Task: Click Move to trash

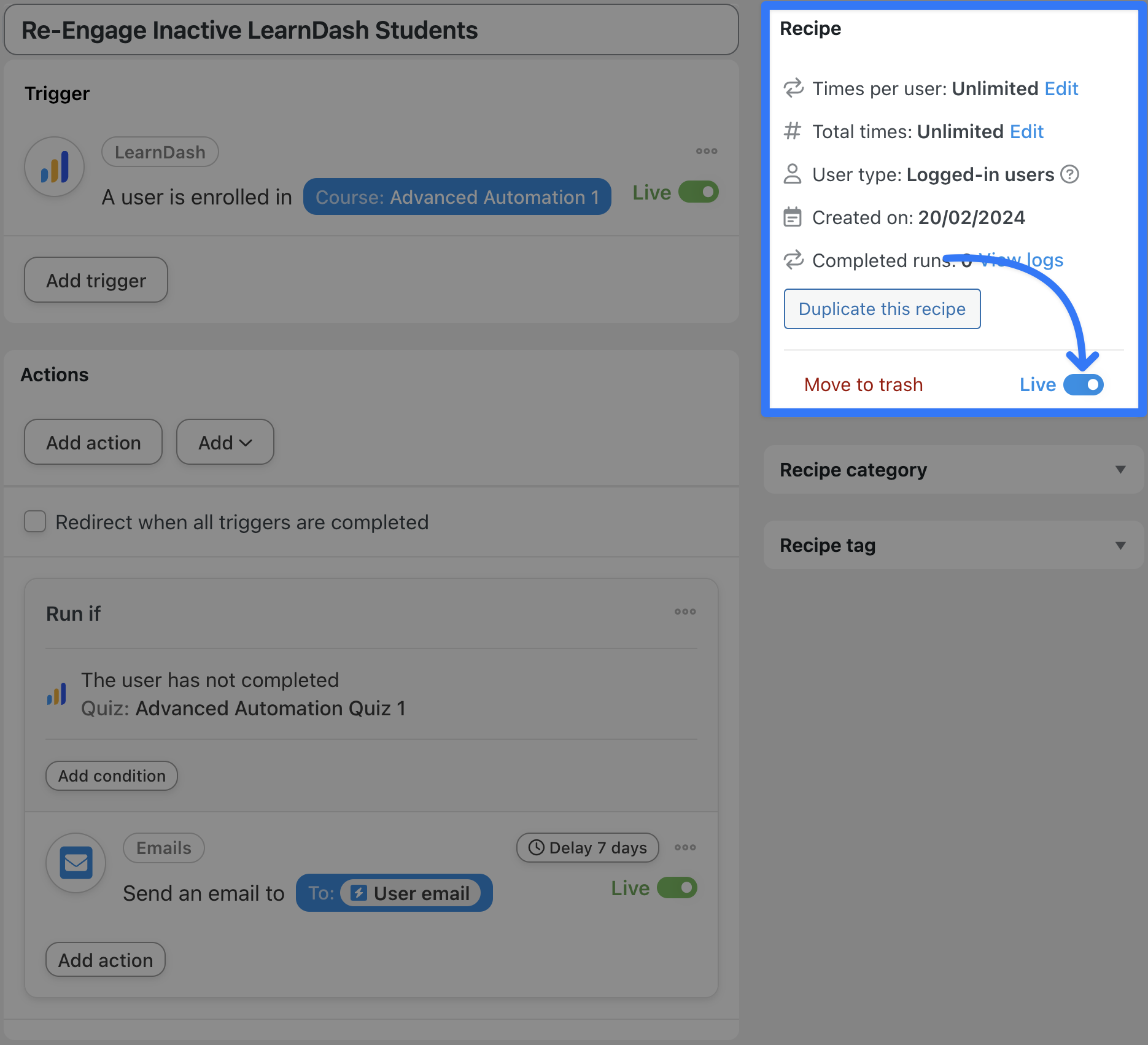Action: pos(863,384)
